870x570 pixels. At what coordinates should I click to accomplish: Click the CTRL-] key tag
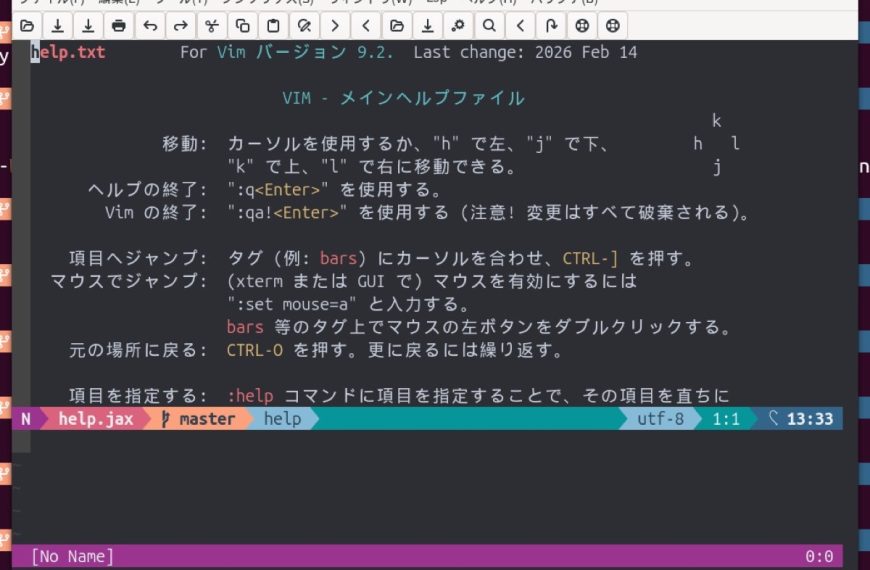(590, 259)
